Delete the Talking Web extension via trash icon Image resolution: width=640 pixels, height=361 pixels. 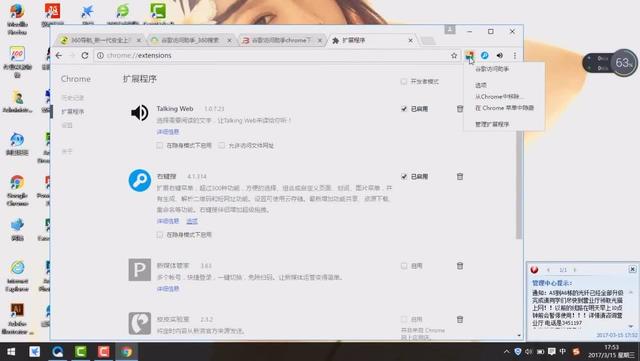(460, 109)
